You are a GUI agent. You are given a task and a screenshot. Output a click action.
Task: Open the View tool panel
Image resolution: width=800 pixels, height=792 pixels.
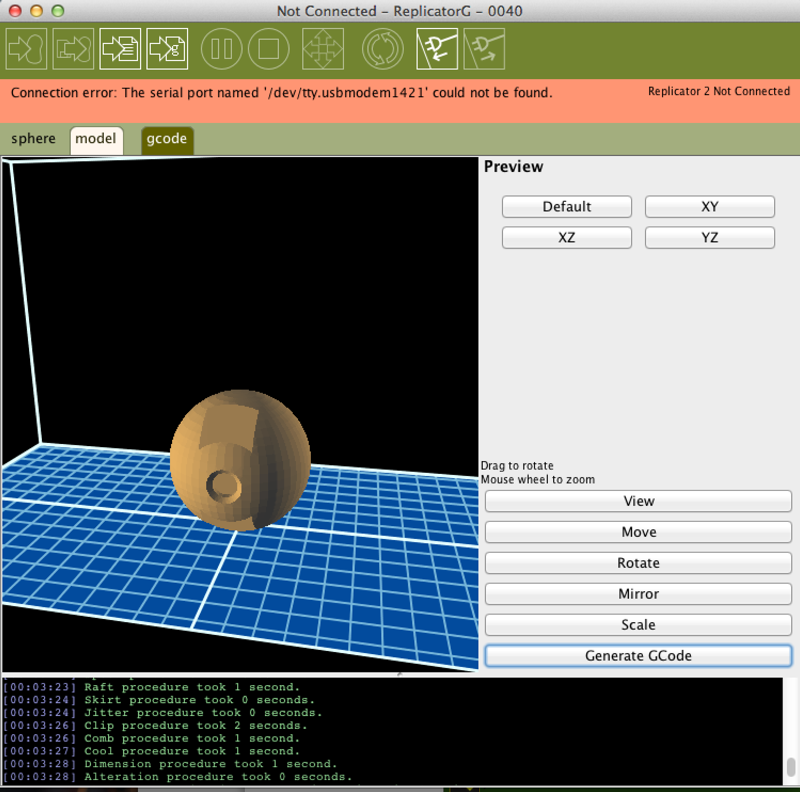(x=638, y=501)
